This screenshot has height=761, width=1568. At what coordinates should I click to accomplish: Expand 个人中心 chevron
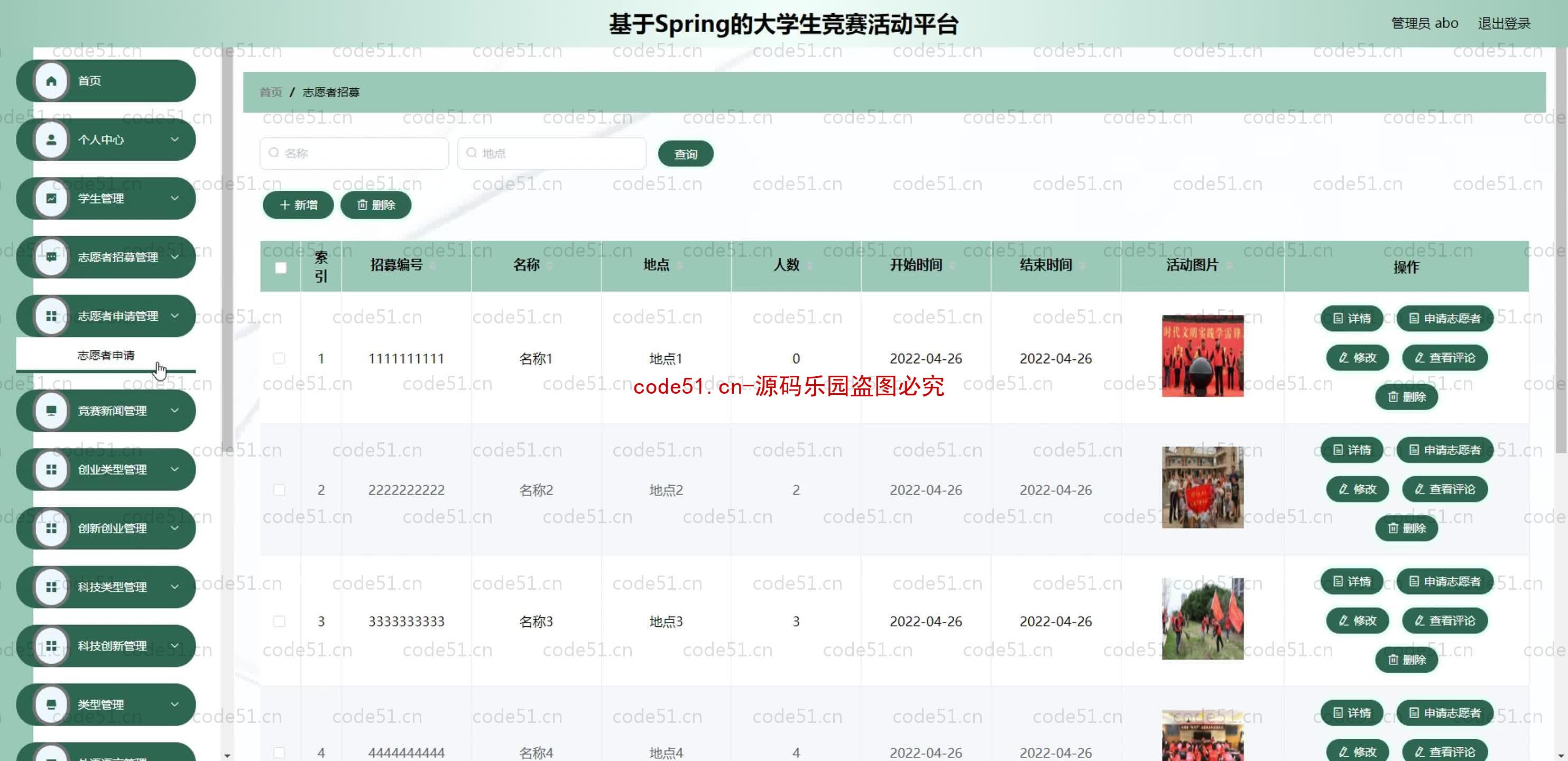(174, 140)
